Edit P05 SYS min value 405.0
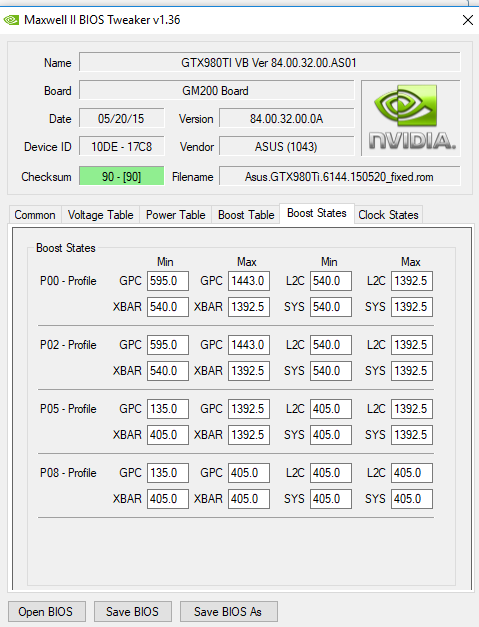479x627 pixels. click(x=331, y=435)
